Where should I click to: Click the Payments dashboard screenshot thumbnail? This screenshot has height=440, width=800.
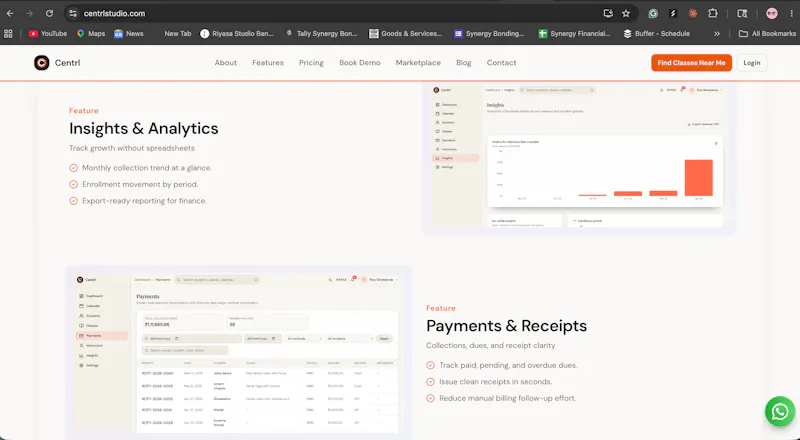tap(239, 352)
